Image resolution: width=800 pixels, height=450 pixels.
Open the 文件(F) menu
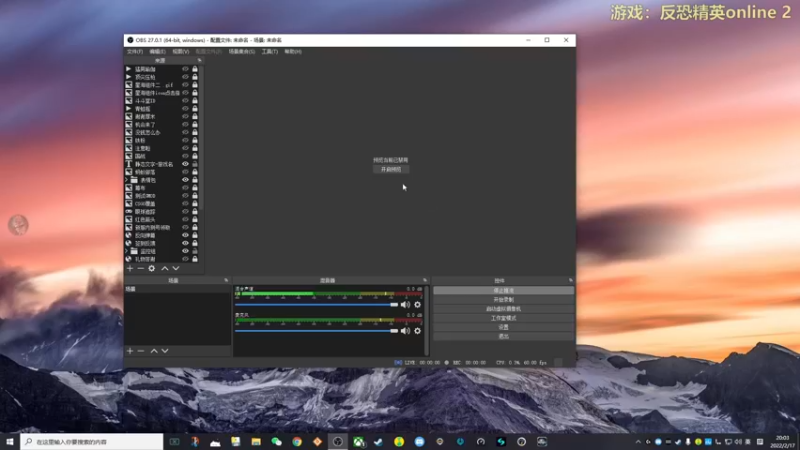pos(135,52)
